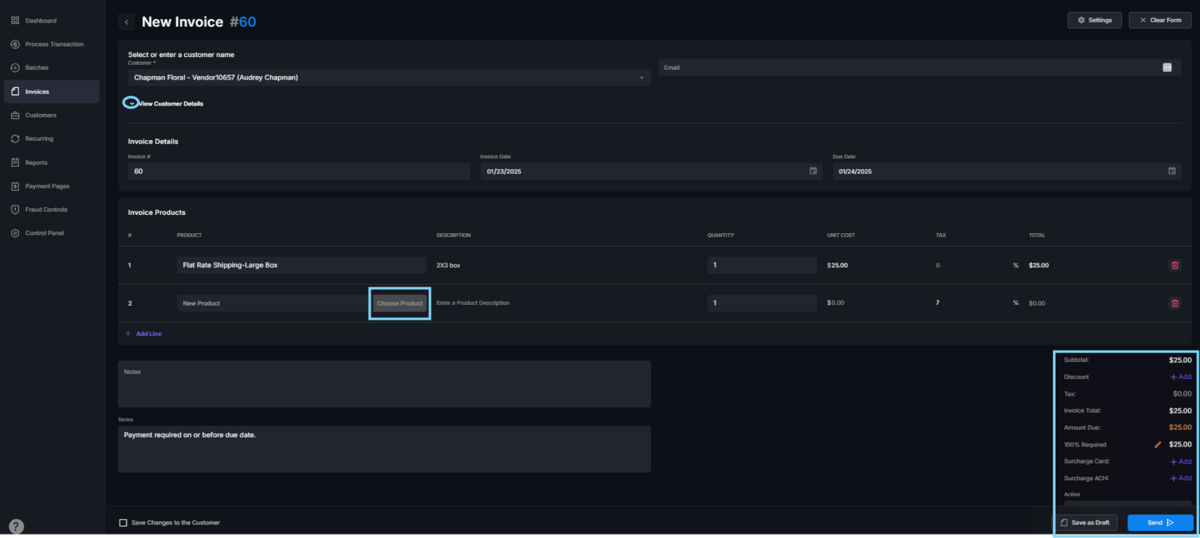Click the Choose Product button

click(400, 303)
